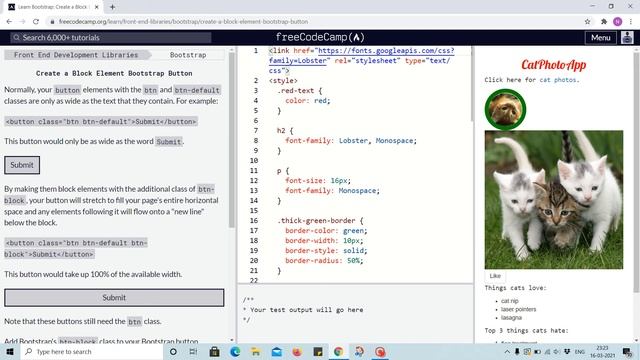This screenshot has width=640, height=360.
Task: Open Sticky Notes from taskbar
Action: [x=318, y=351]
